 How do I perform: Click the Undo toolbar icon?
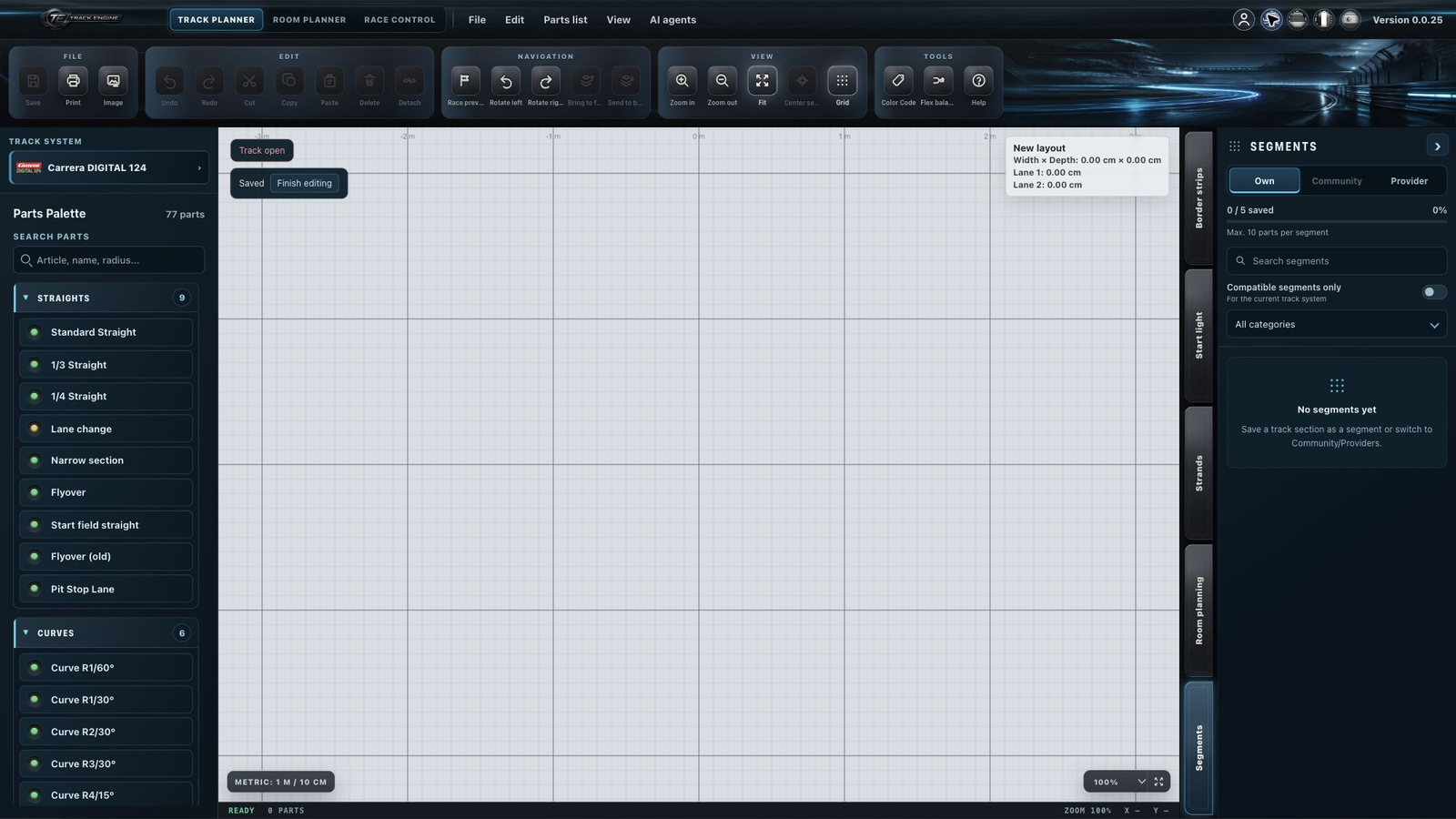(x=169, y=81)
